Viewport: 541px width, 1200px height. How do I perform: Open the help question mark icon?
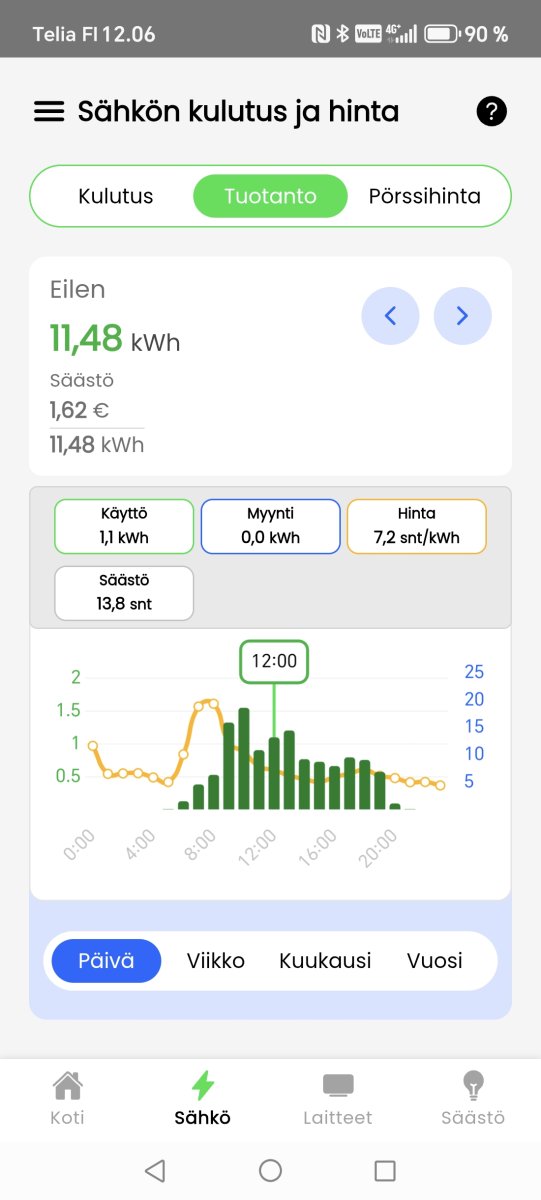coord(491,111)
